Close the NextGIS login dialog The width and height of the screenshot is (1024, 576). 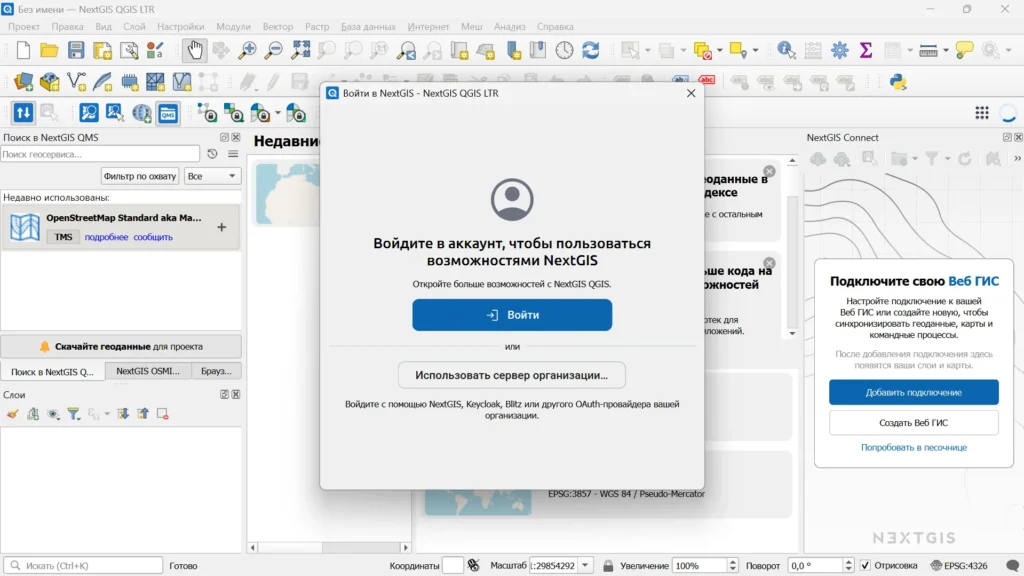coord(691,93)
